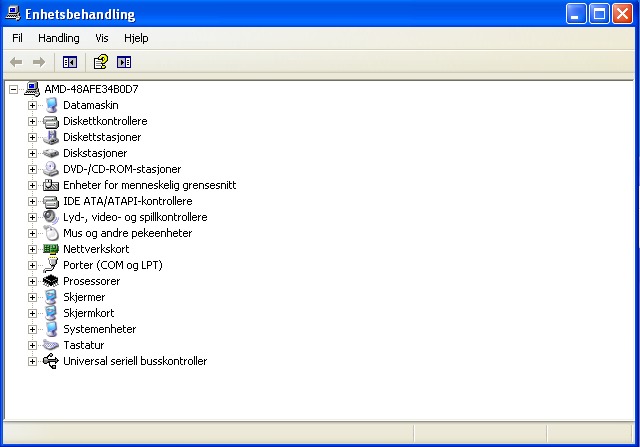Select the AMD-48AFE34B0D7 label
This screenshot has height=447, width=640.
(x=91, y=89)
